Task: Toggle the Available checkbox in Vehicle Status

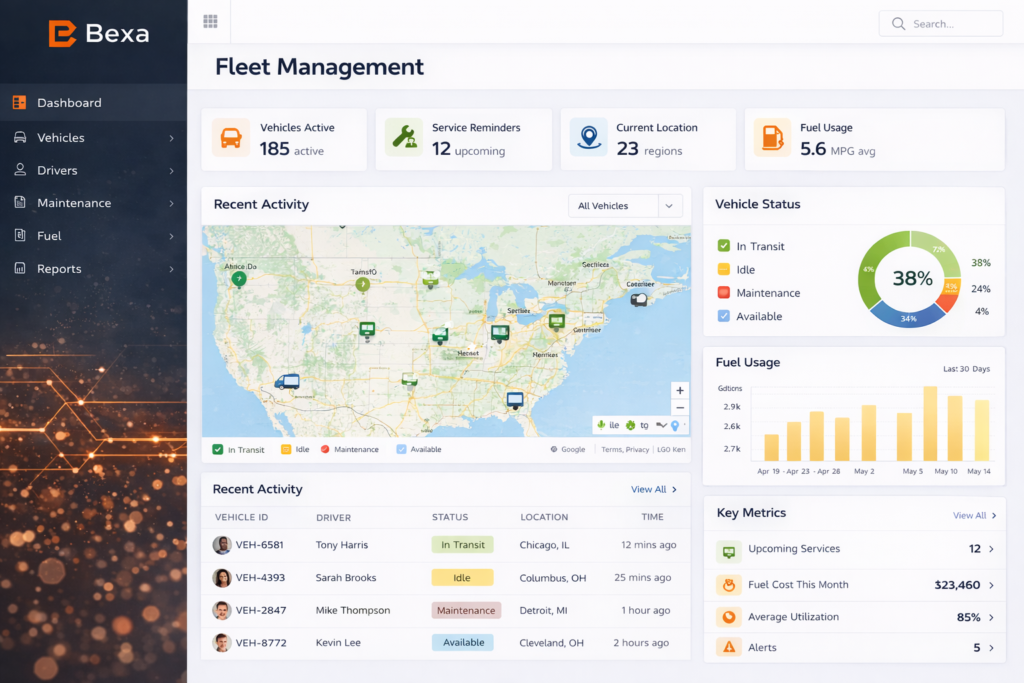Action: click(x=724, y=316)
